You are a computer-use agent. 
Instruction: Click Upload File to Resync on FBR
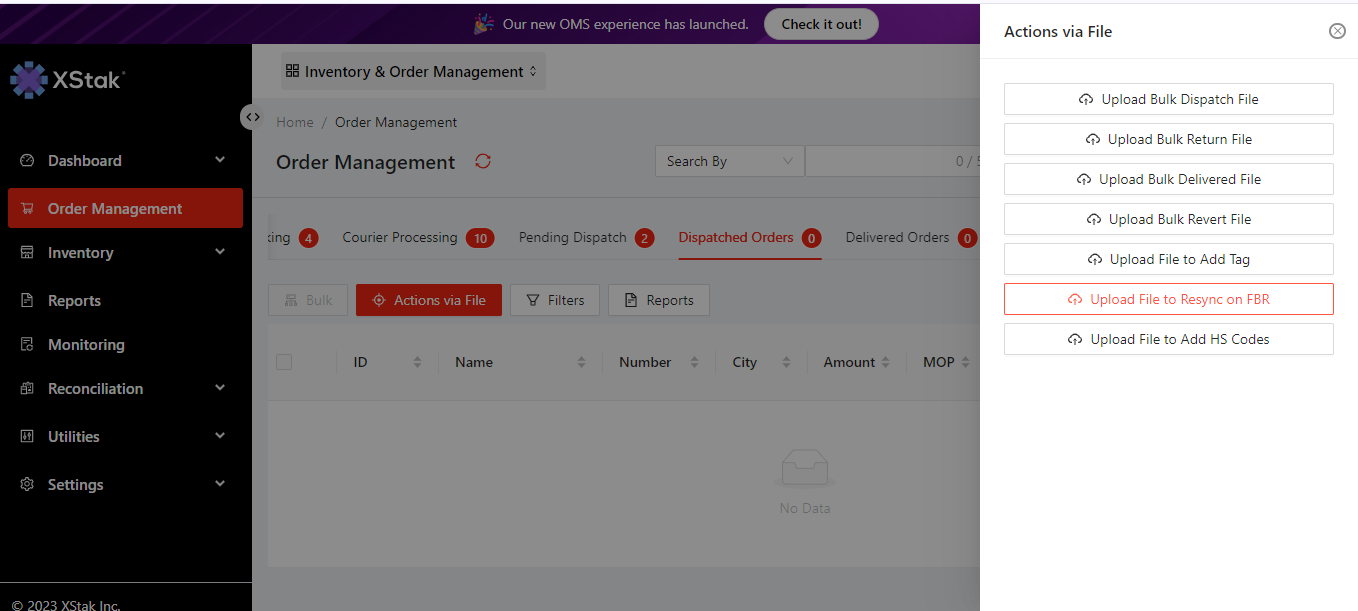tap(1168, 299)
